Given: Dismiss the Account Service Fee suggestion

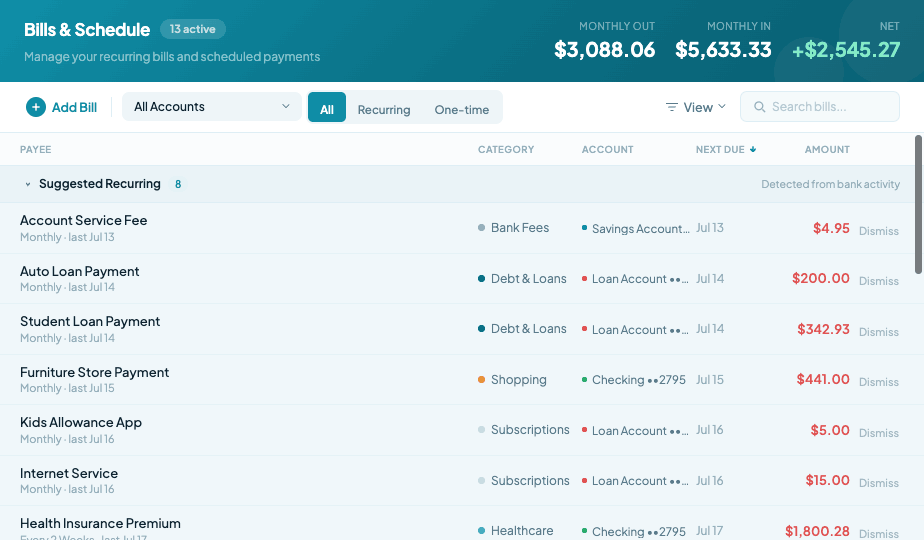Looking at the screenshot, I should pos(879,231).
